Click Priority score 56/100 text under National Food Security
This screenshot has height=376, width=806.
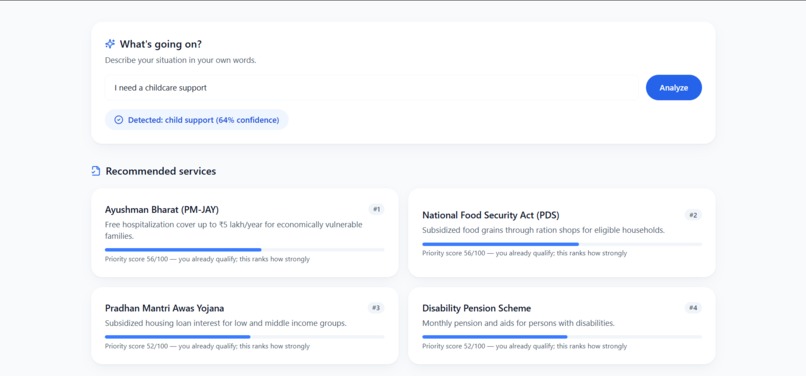(x=524, y=253)
